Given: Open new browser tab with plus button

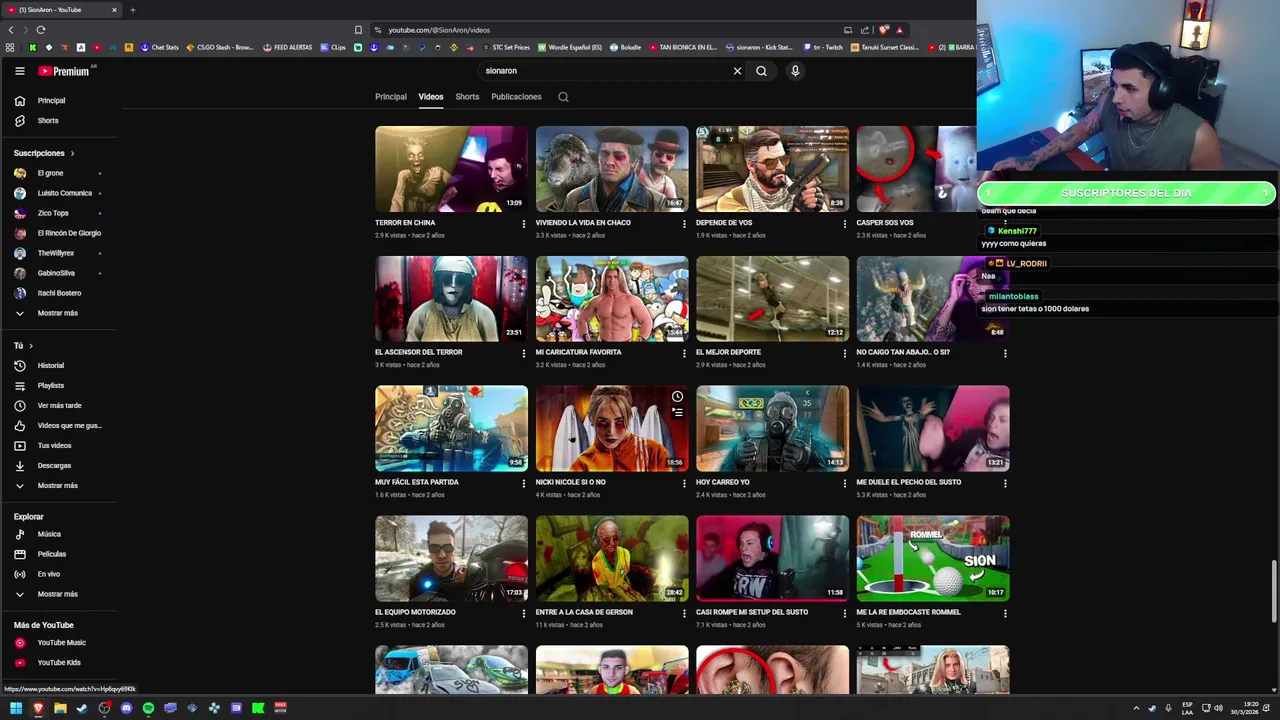Looking at the screenshot, I should coord(132,10).
